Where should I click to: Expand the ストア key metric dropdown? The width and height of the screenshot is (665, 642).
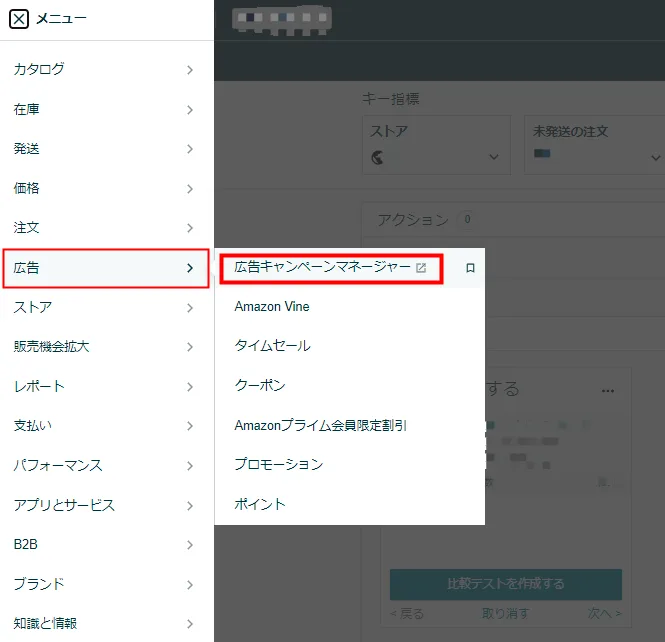click(494, 157)
